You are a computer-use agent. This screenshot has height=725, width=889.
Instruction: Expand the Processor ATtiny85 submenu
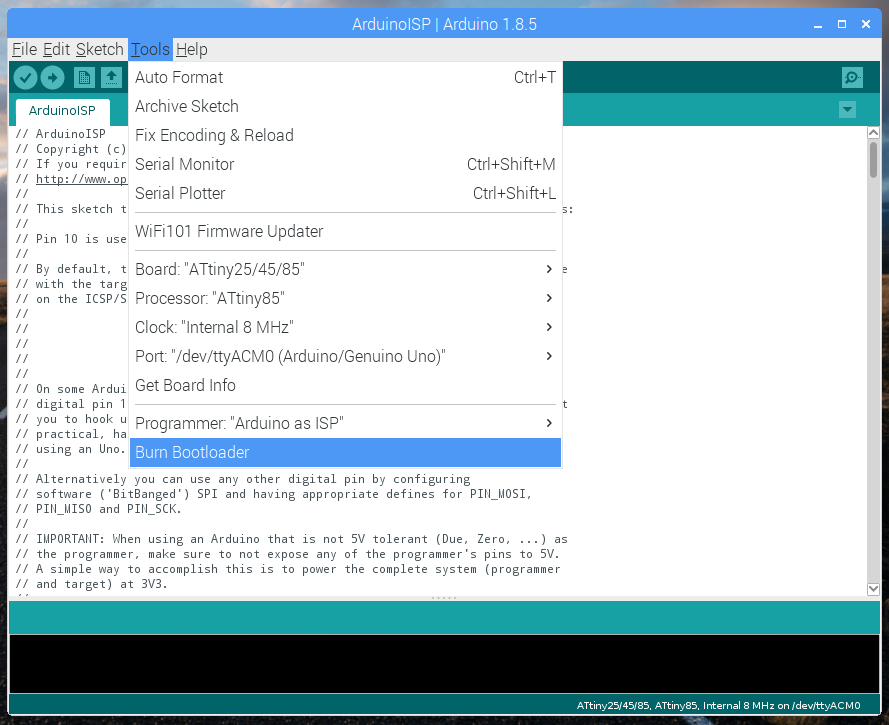coord(345,298)
